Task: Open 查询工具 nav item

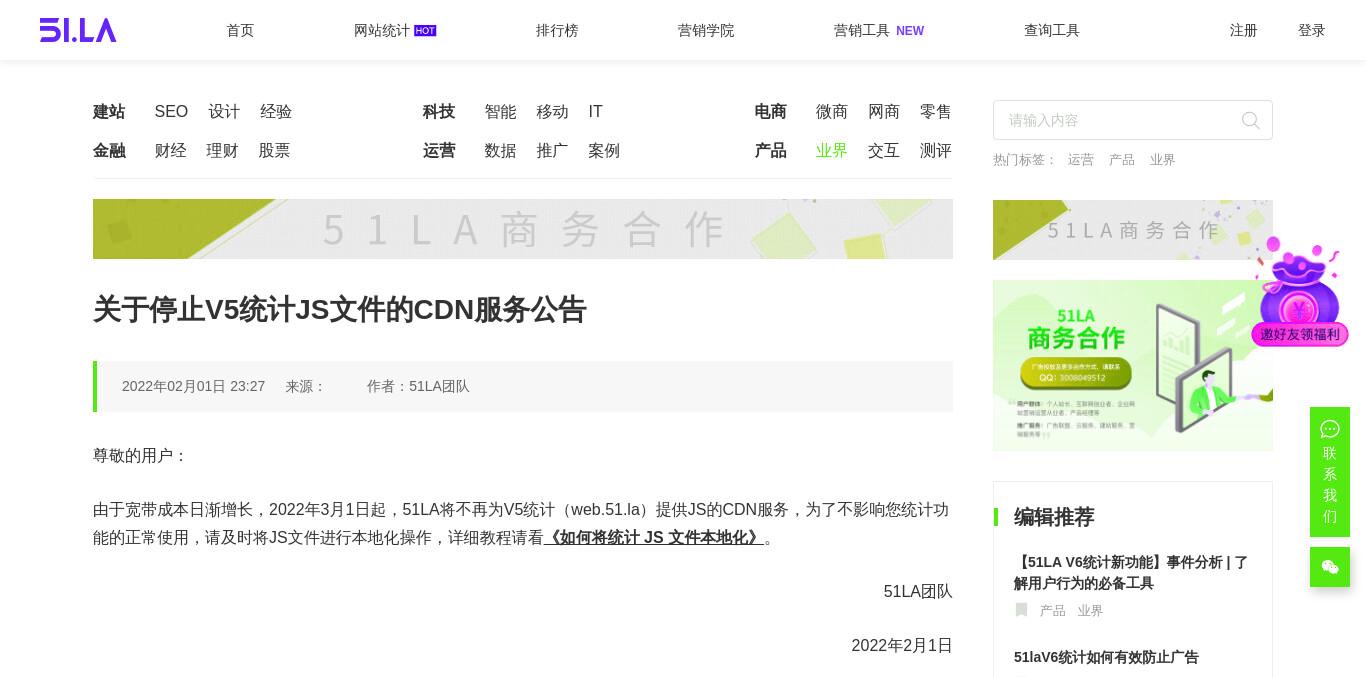Action: 1052,30
